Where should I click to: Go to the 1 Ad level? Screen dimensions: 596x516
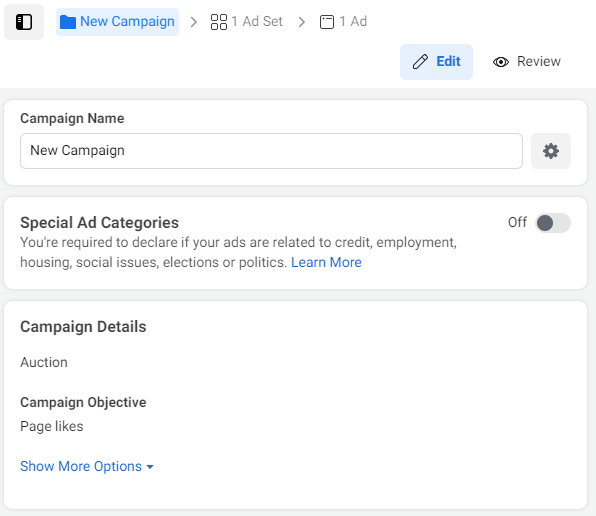pyautogui.click(x=343, y=22)
